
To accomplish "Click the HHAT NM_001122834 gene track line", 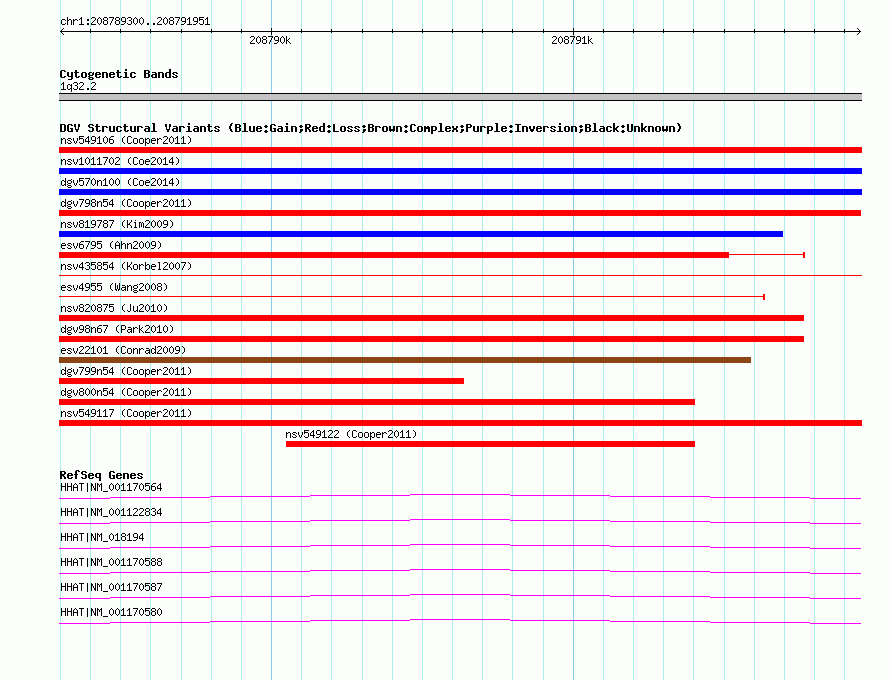I will pyautogui.click(x=460, y=522).
